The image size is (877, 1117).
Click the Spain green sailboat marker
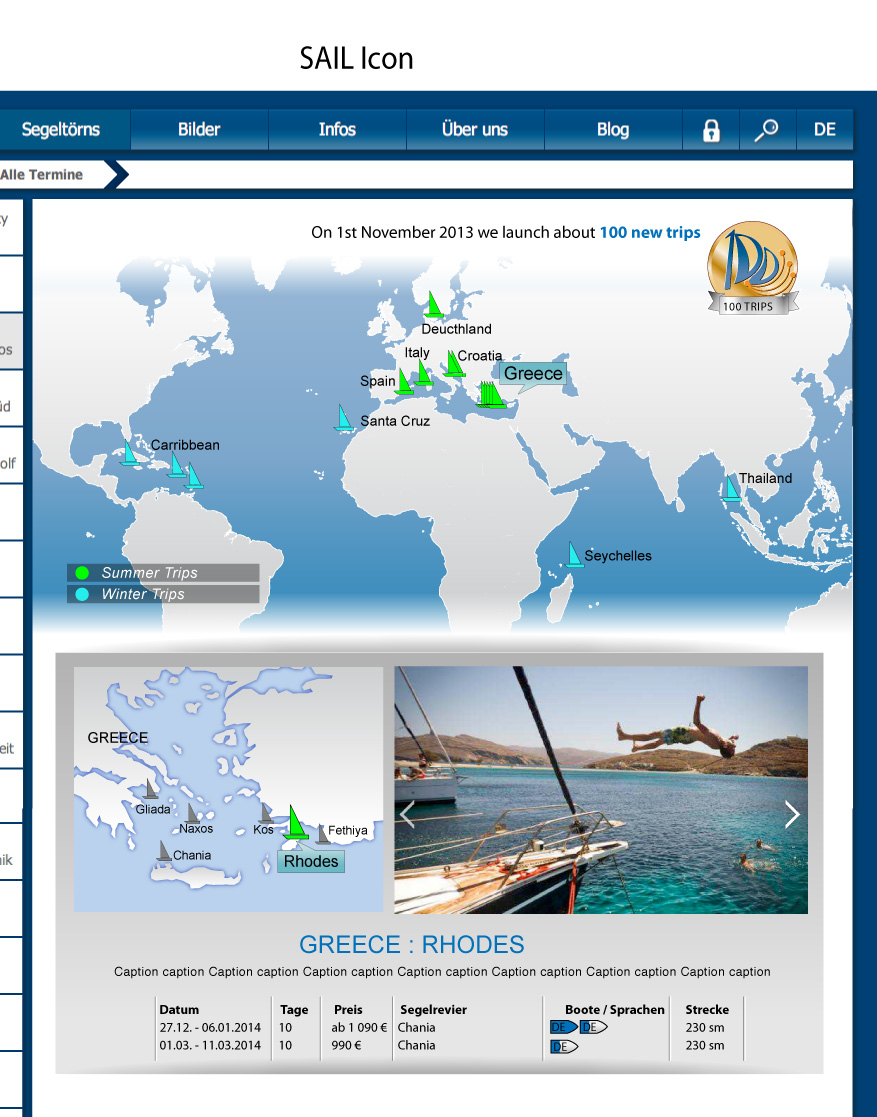[404, 381]
